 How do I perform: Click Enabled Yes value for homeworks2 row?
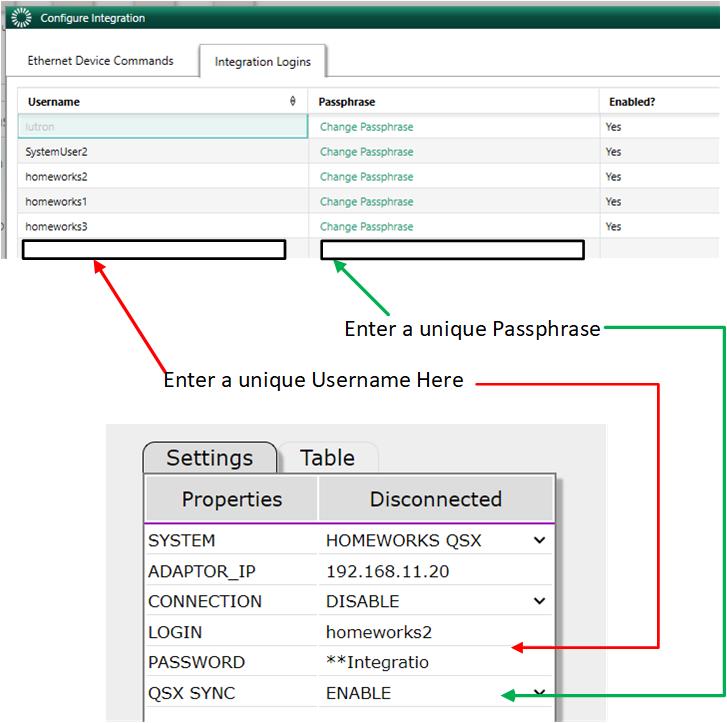[x=613, y=177]
